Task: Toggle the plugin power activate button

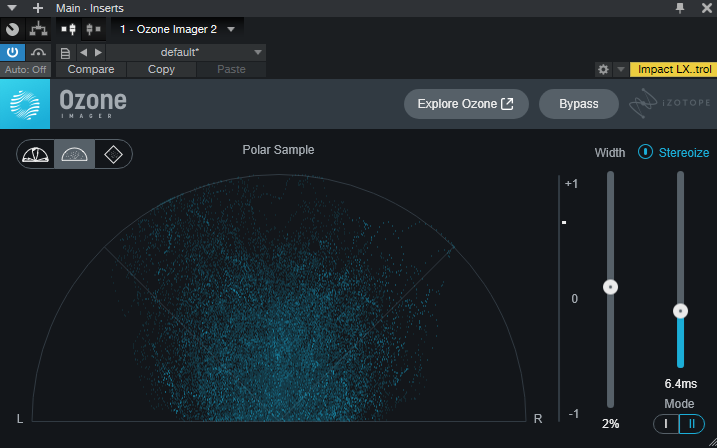Action: click(13, 52)
